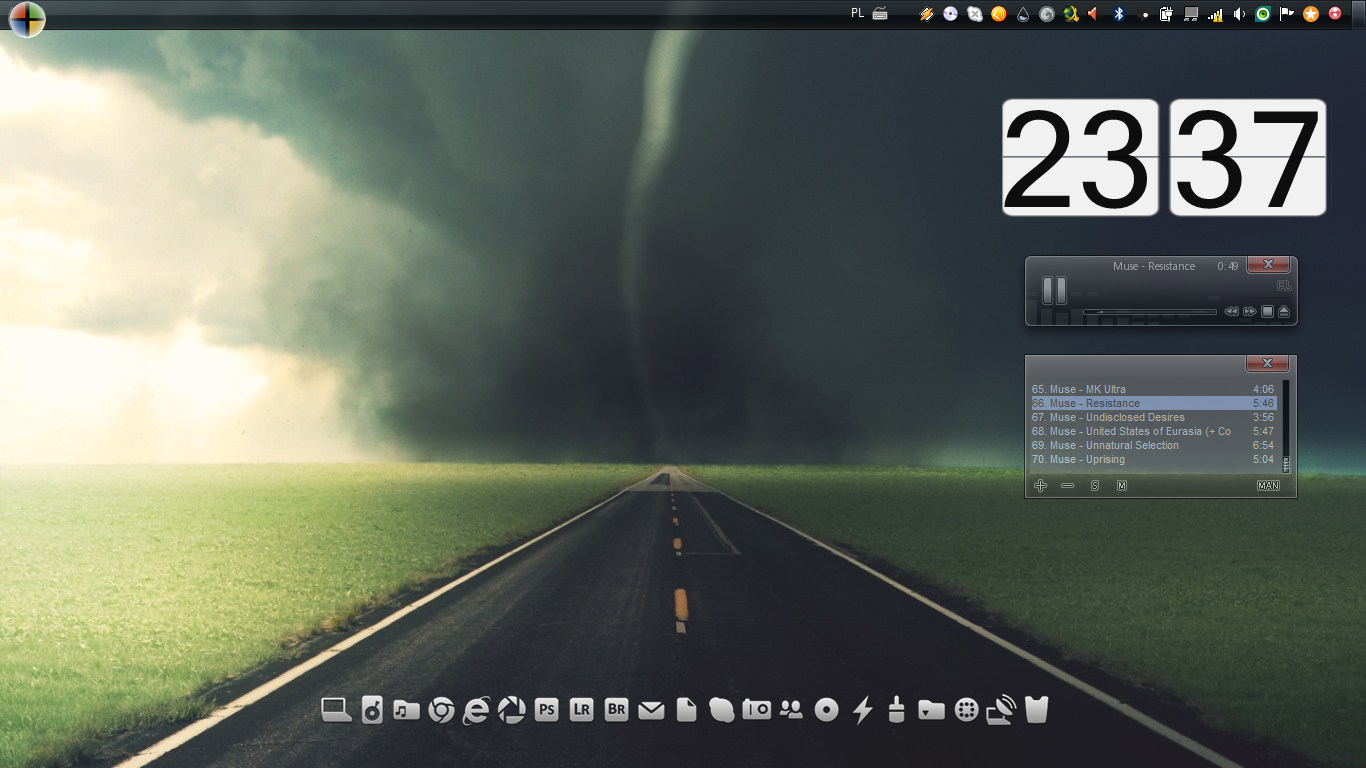
Task: Open Internet Explorer from the dock
Action: tap(476, 710)
